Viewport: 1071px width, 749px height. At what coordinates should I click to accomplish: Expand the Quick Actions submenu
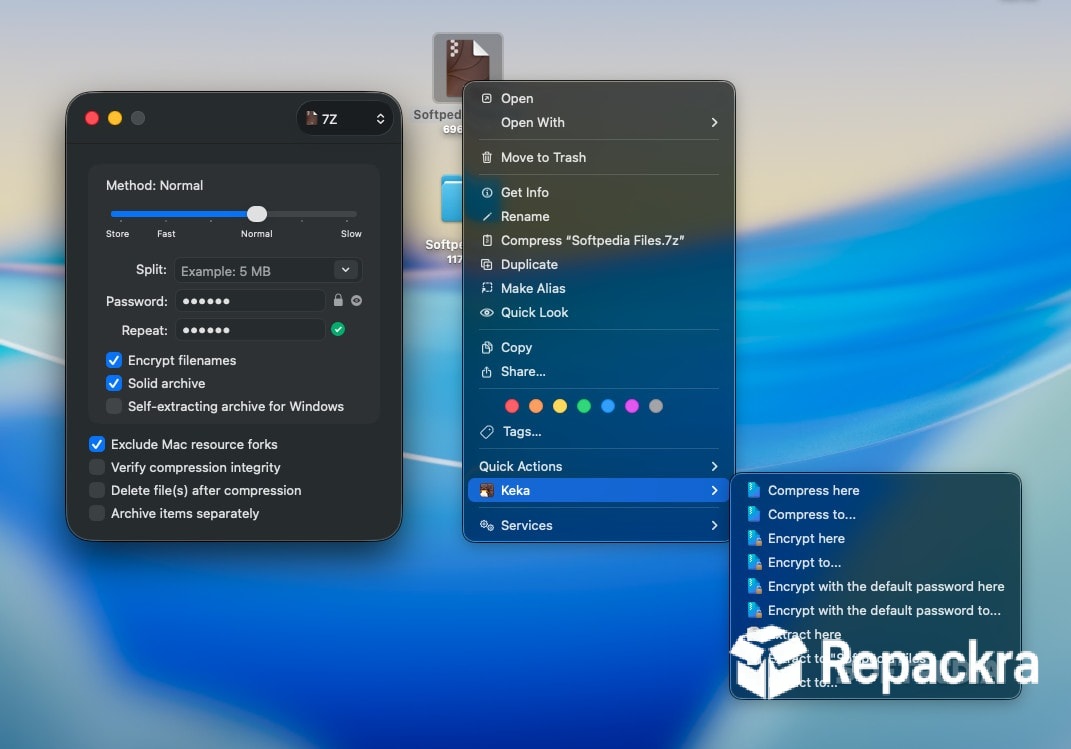click(x=714, y=466)
